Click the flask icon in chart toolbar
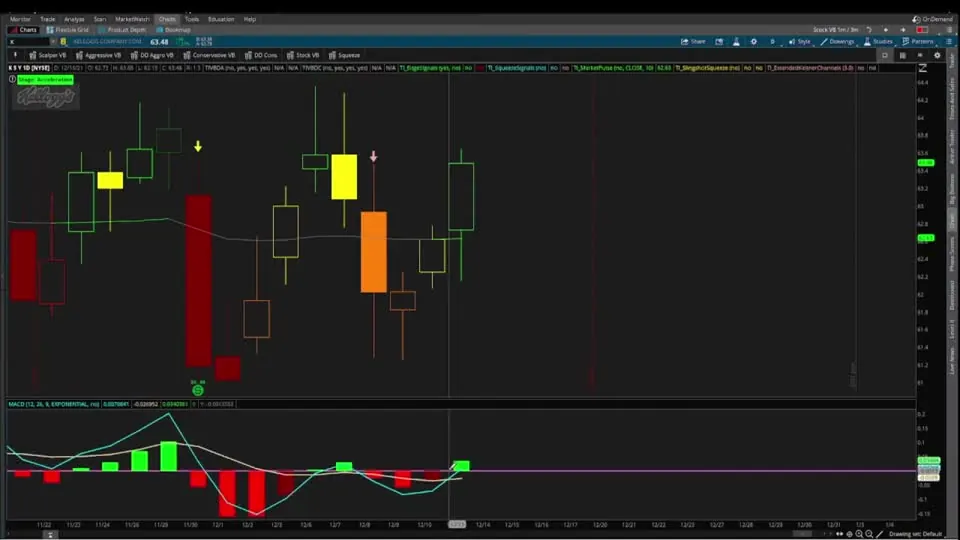Viewport: 960px width, 540px height. [x=736, y=42]
